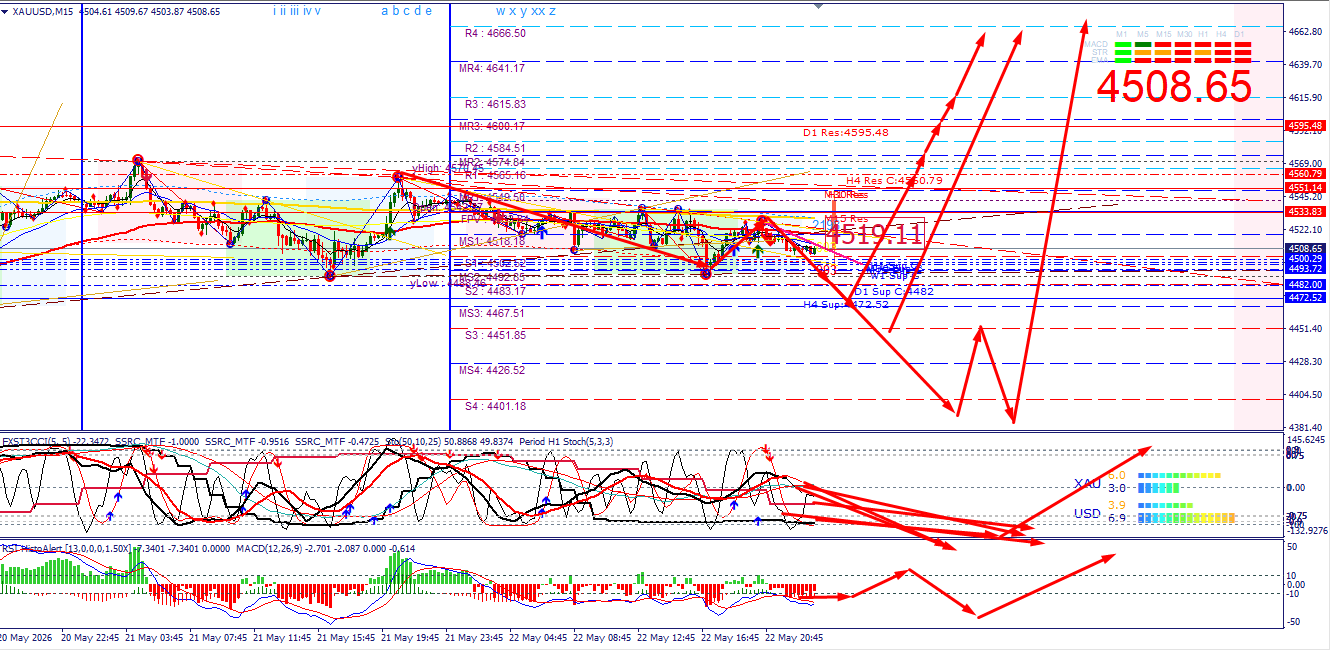Click the 'i ii iii iv v' wave label
Image resolution: width=1330 pixels, height=651 pixels.
[297, 11]
